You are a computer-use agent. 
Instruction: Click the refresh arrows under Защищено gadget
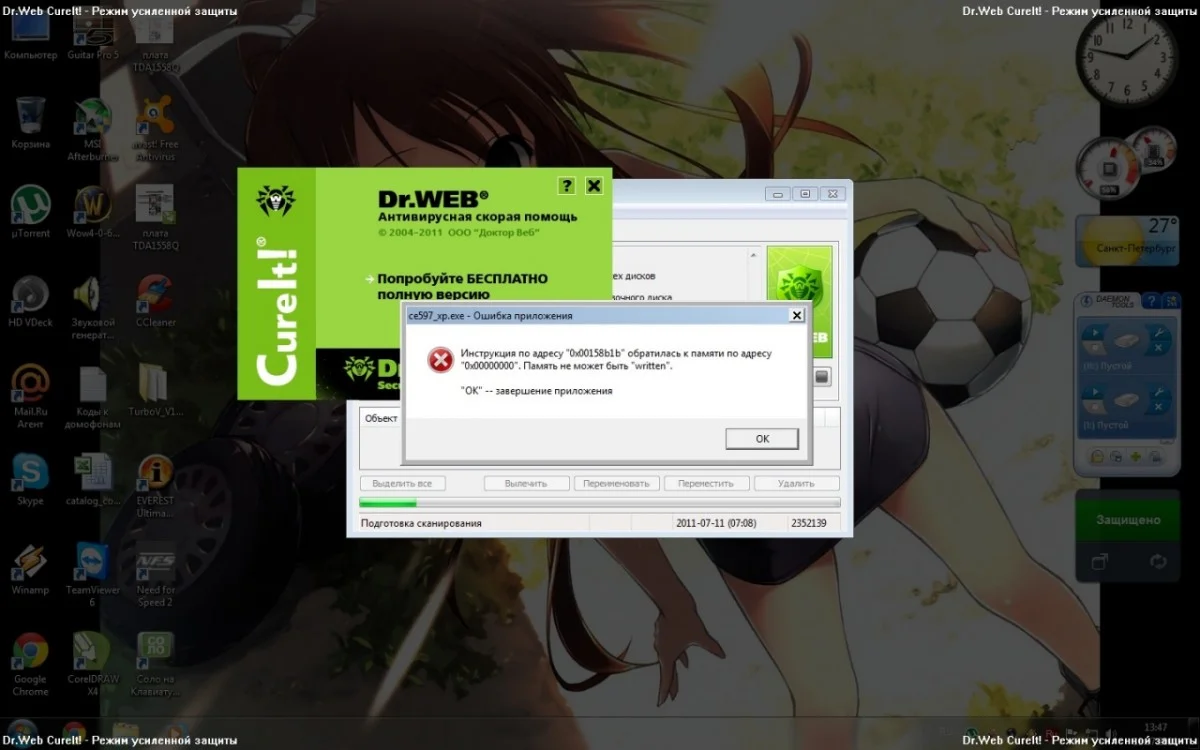(x=1159, y=563)
